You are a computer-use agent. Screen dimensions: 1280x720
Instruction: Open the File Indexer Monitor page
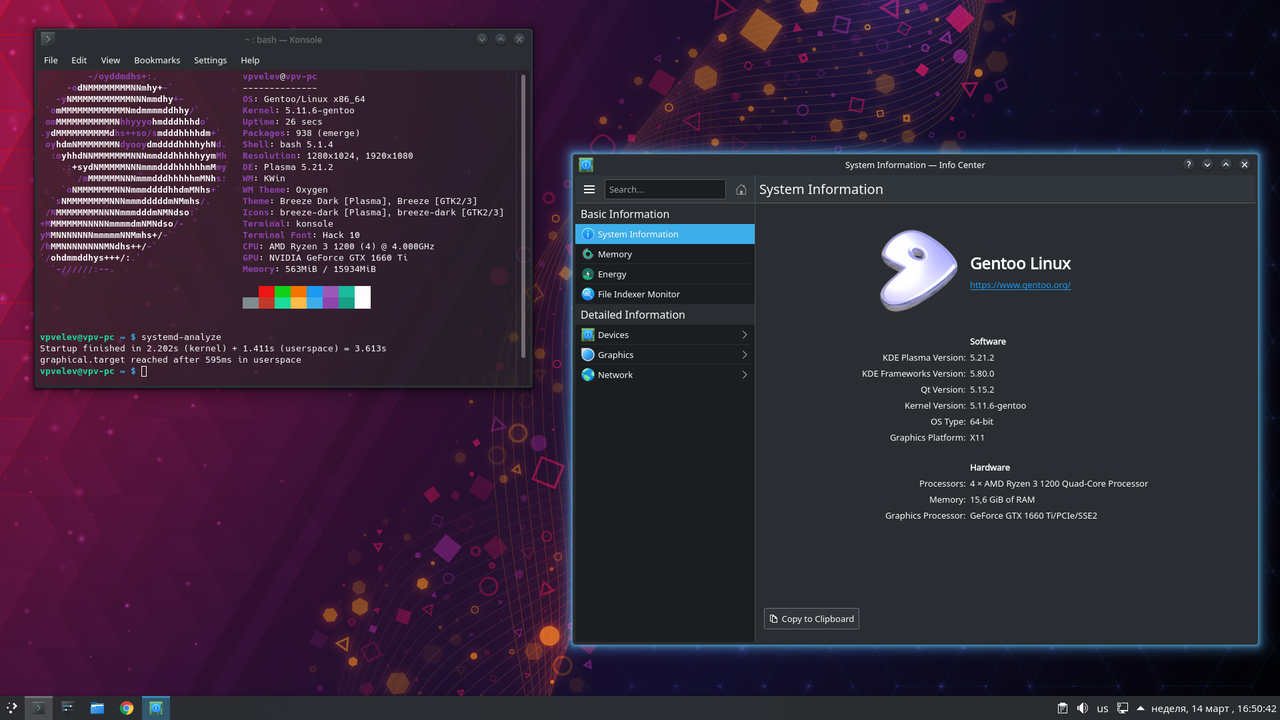[x=665, y=294]
